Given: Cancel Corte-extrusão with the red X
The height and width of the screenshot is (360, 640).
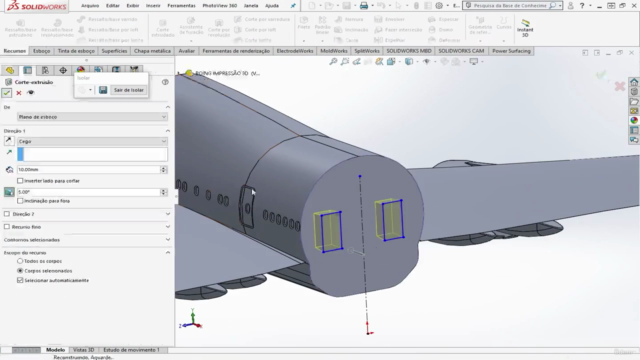Looking at the screenshot, I should 19,93.
